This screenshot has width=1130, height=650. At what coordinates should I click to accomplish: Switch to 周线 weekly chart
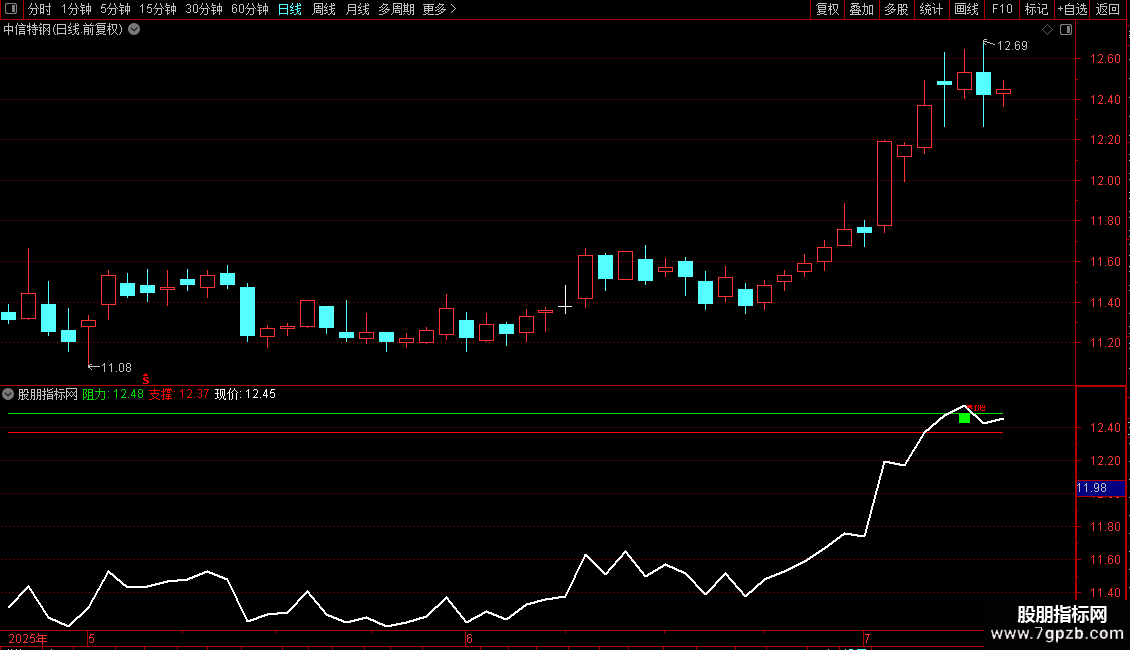tap(324, 9)
